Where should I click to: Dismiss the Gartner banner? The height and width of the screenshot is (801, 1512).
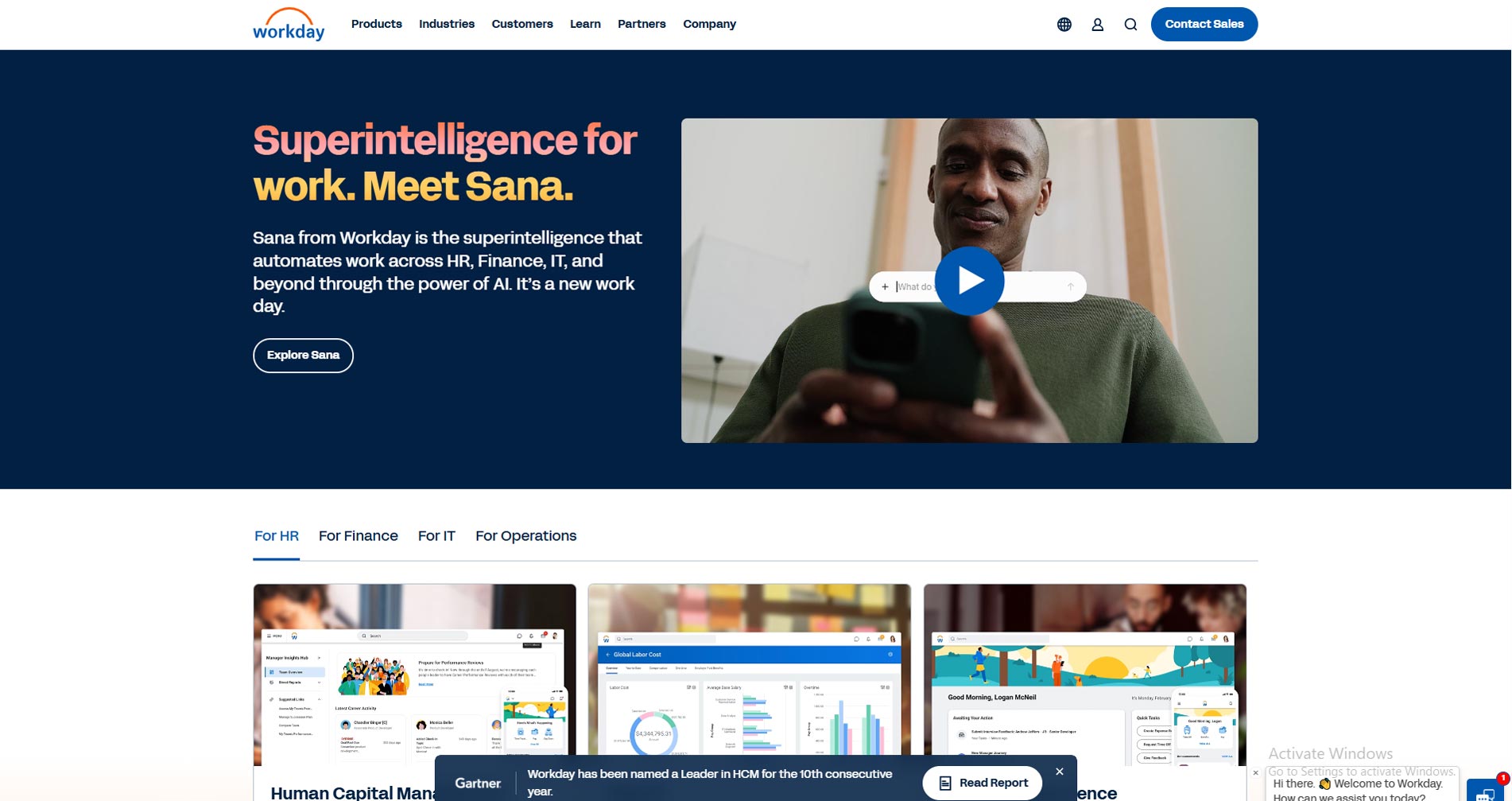point(1059,772)
